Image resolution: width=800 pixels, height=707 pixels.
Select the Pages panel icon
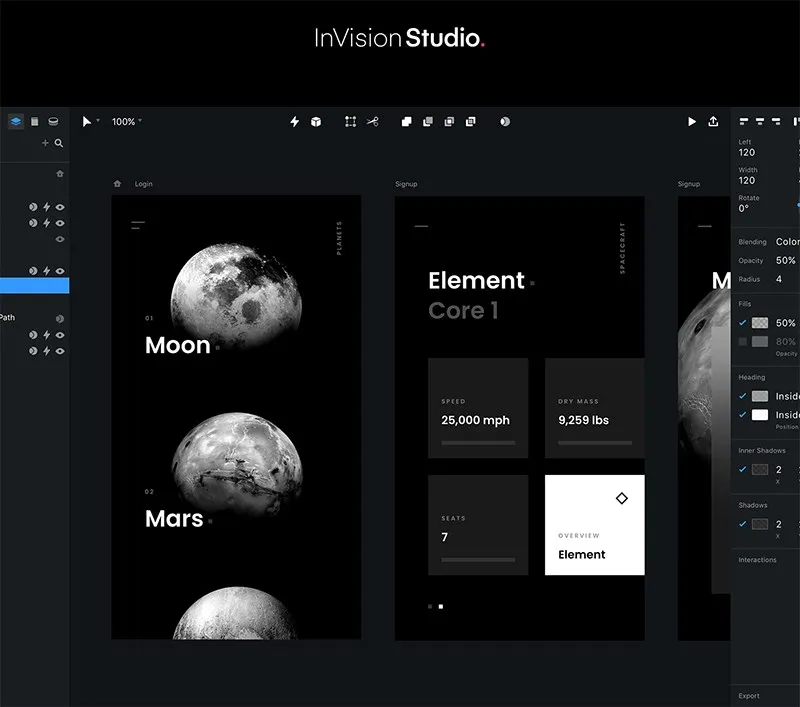coord(34,121)
